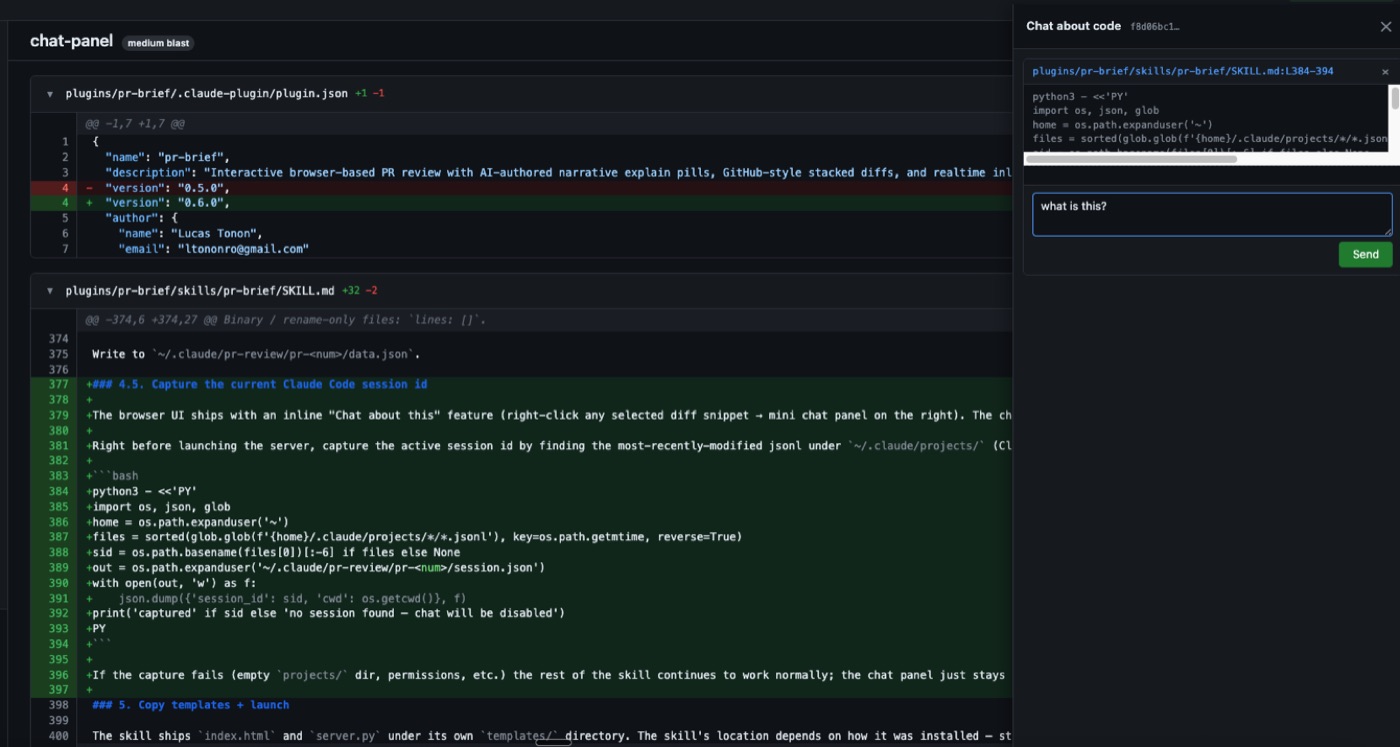Select the plugins/pr-brief/skills/pr-brief/SKILL.md file header
Viewport: 1400px width, 747px height.
[x=200, y=291]
